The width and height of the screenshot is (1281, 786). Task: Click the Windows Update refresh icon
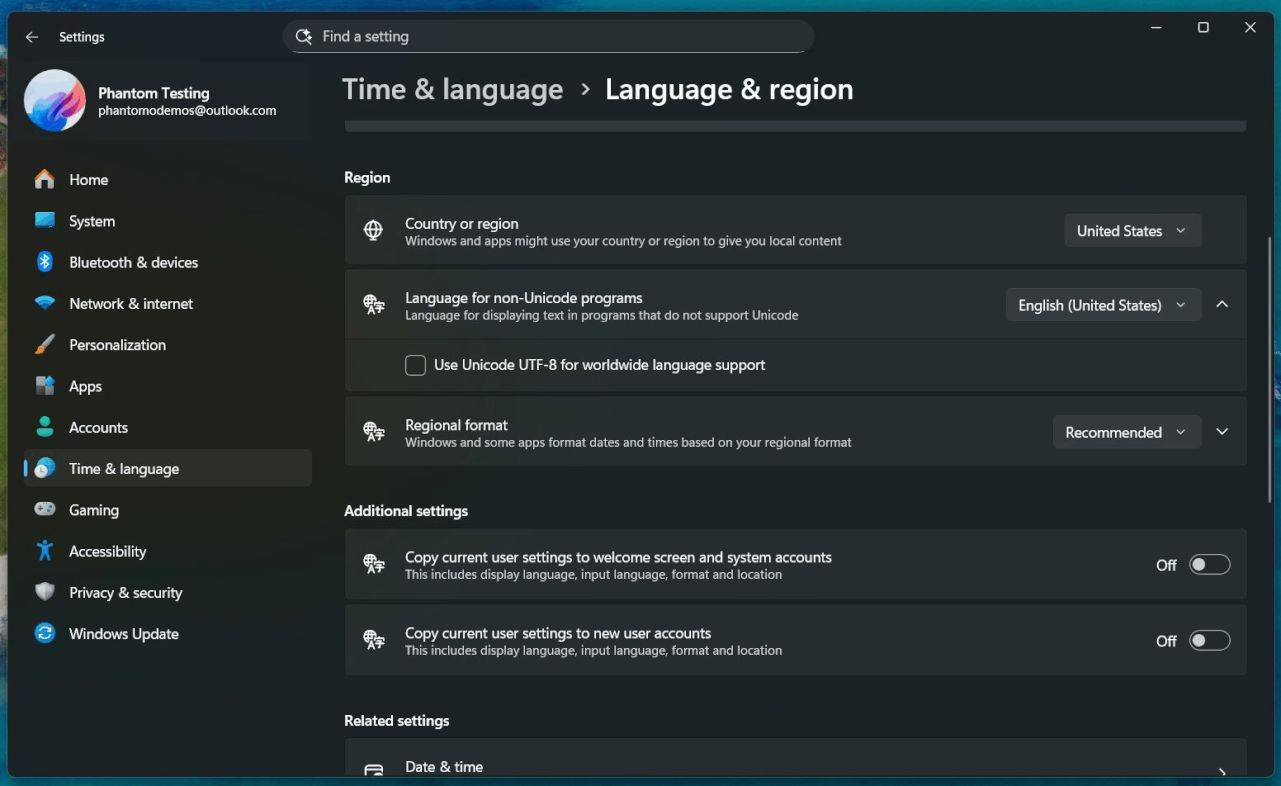(45, 633)
